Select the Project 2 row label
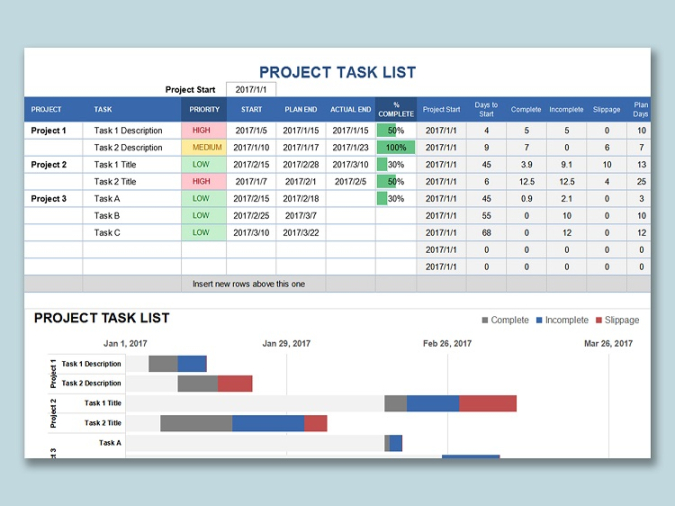Screen dimensions: 675x506 click(x=49, y=165)
